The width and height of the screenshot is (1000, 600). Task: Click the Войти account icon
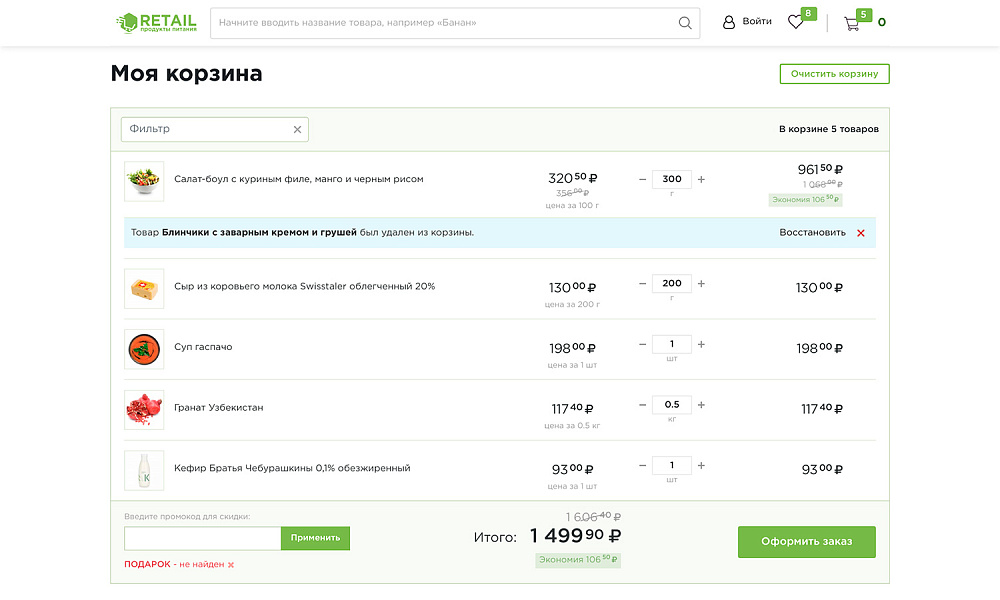pos(729,21)
